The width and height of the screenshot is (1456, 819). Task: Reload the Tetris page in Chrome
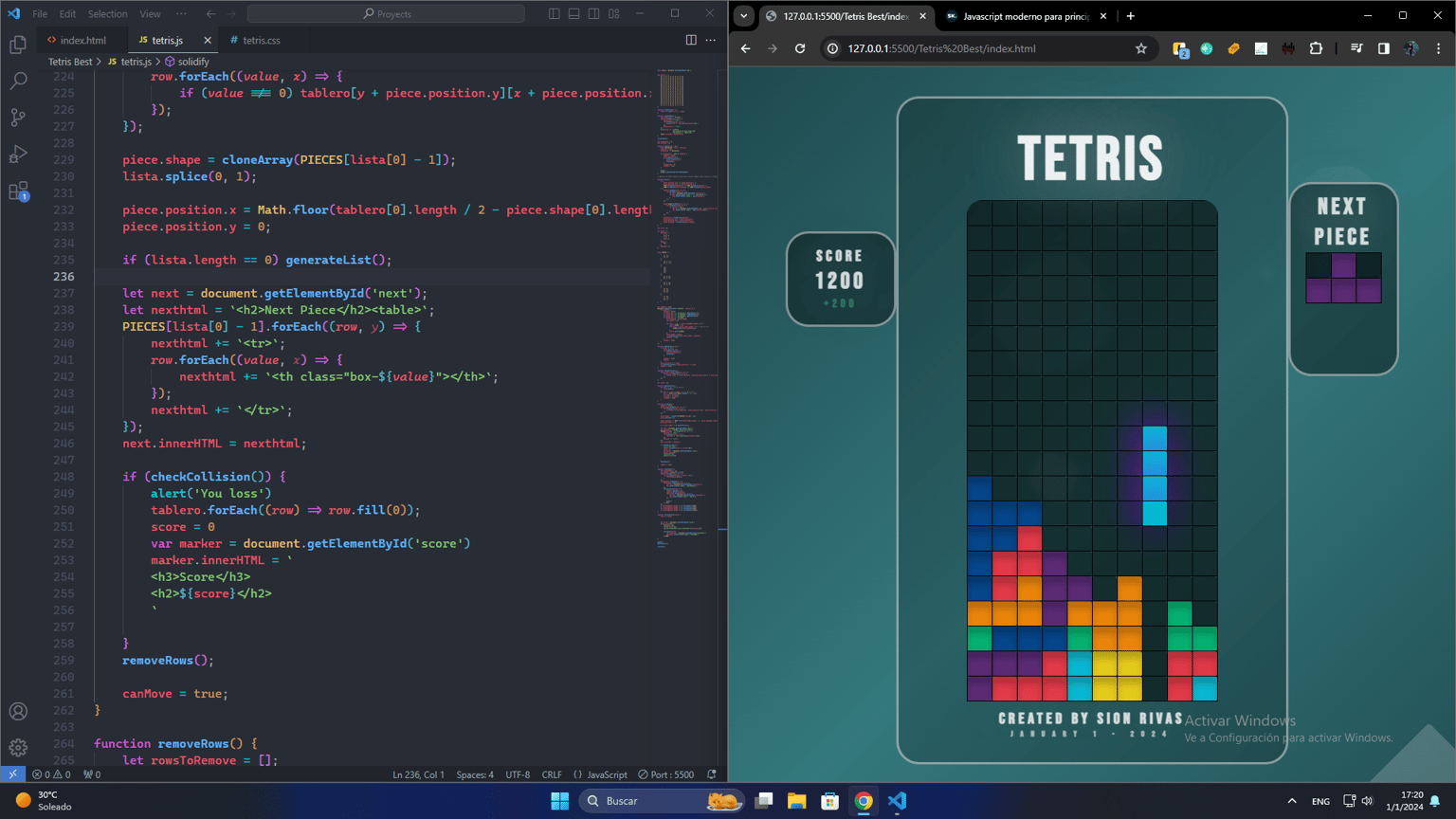(x=800, y=48)
